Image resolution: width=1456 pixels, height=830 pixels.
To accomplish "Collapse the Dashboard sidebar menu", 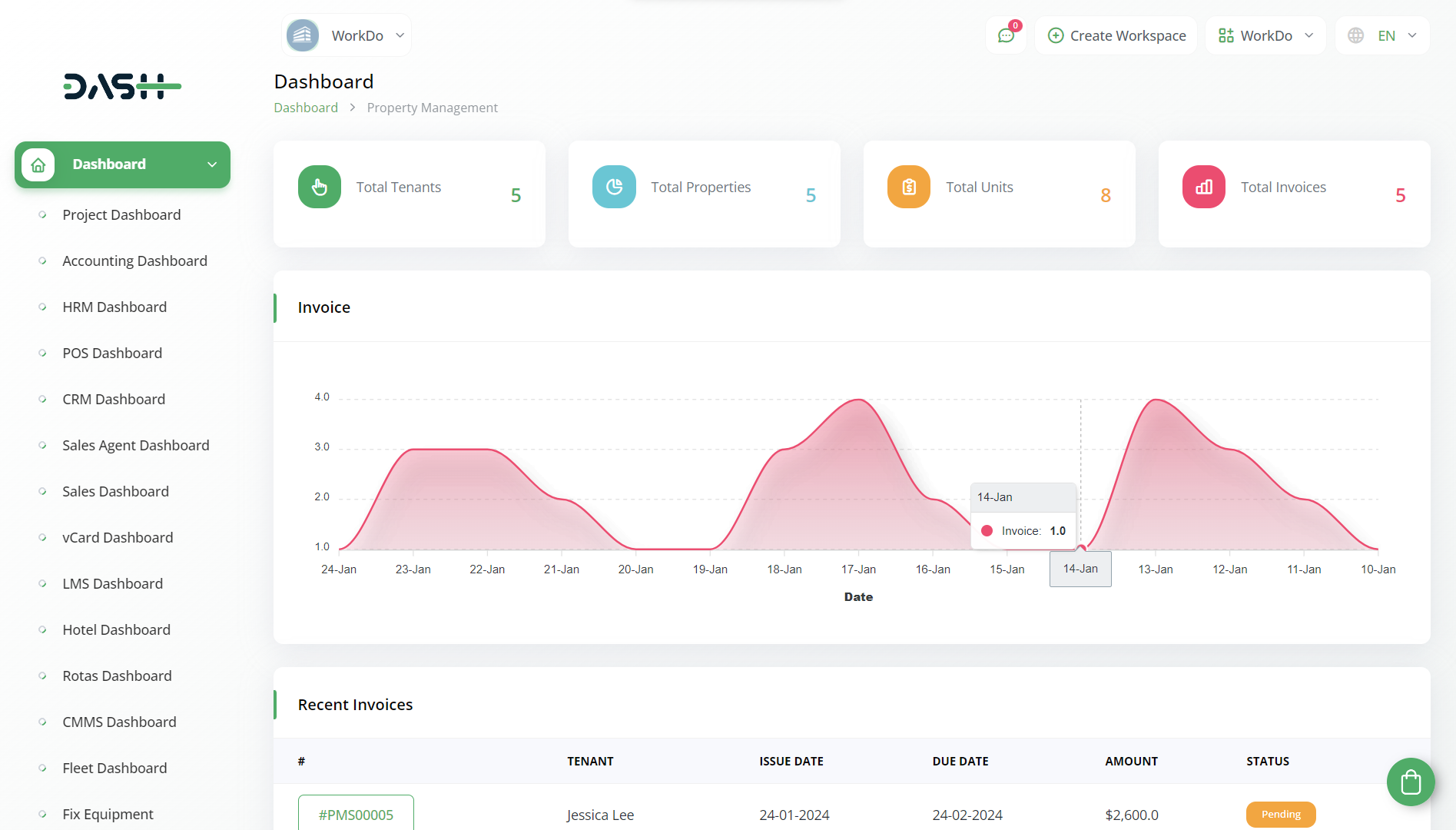I will point(212,164).
